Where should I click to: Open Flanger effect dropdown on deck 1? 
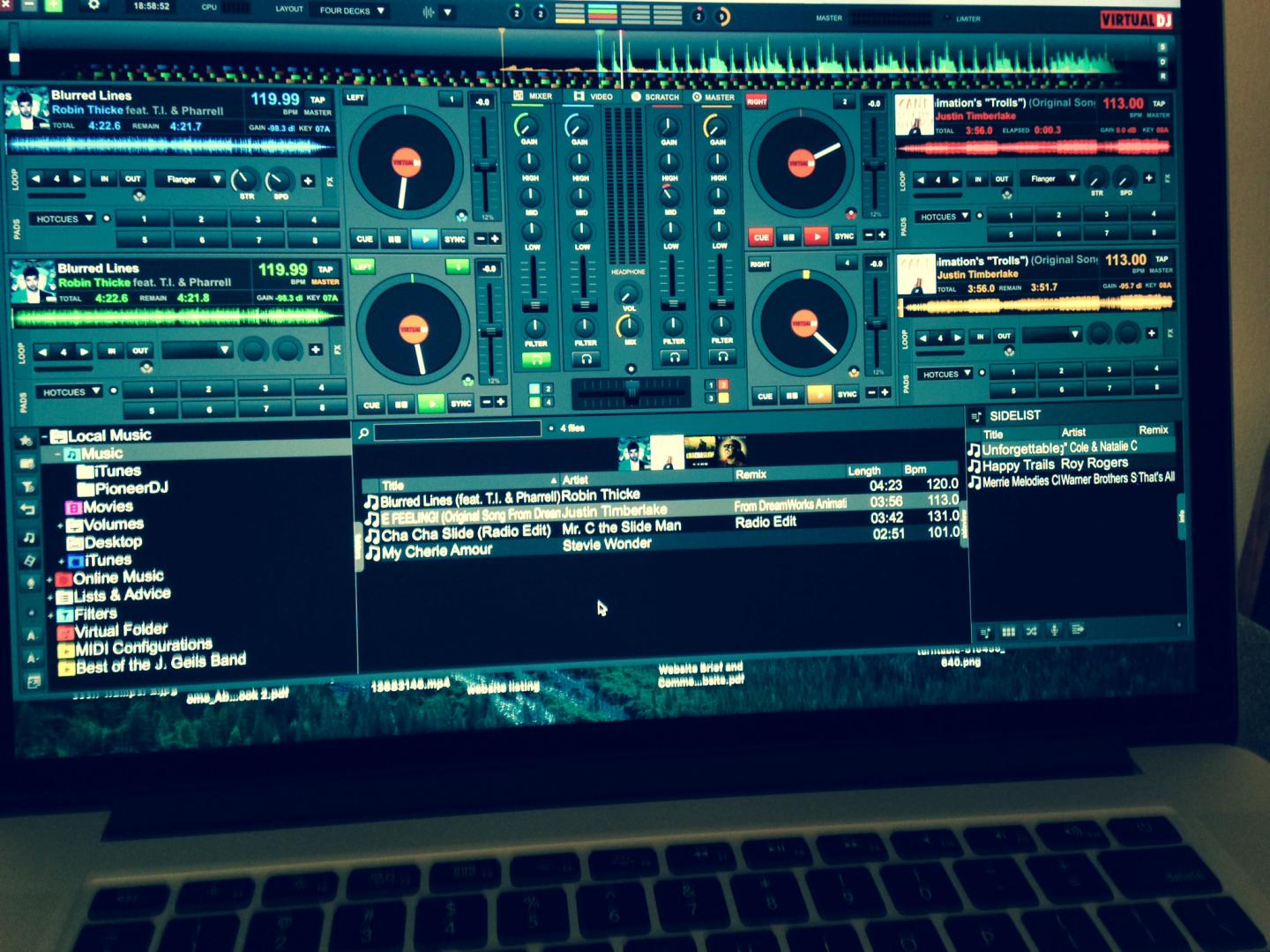[x=190, y=179]
